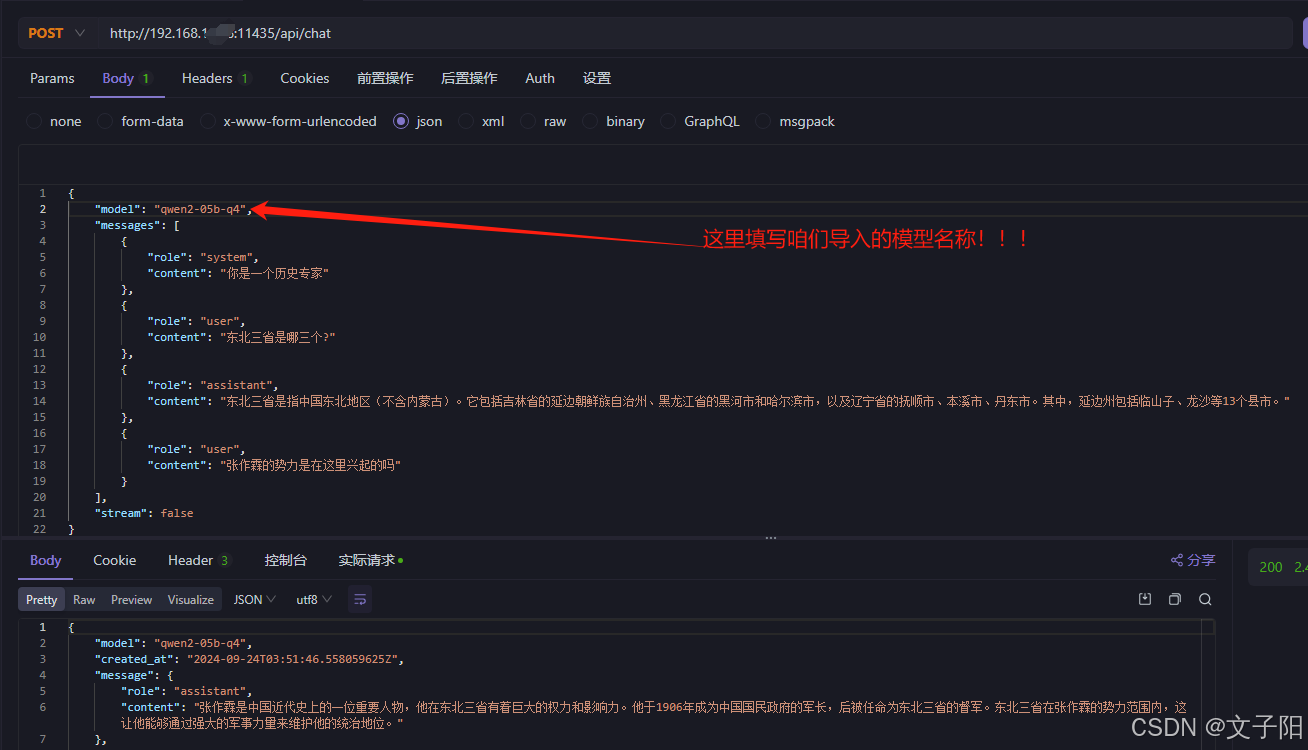Switch response view to Raw
This screenshot has height=750, width=1308.
pos(84,599)
